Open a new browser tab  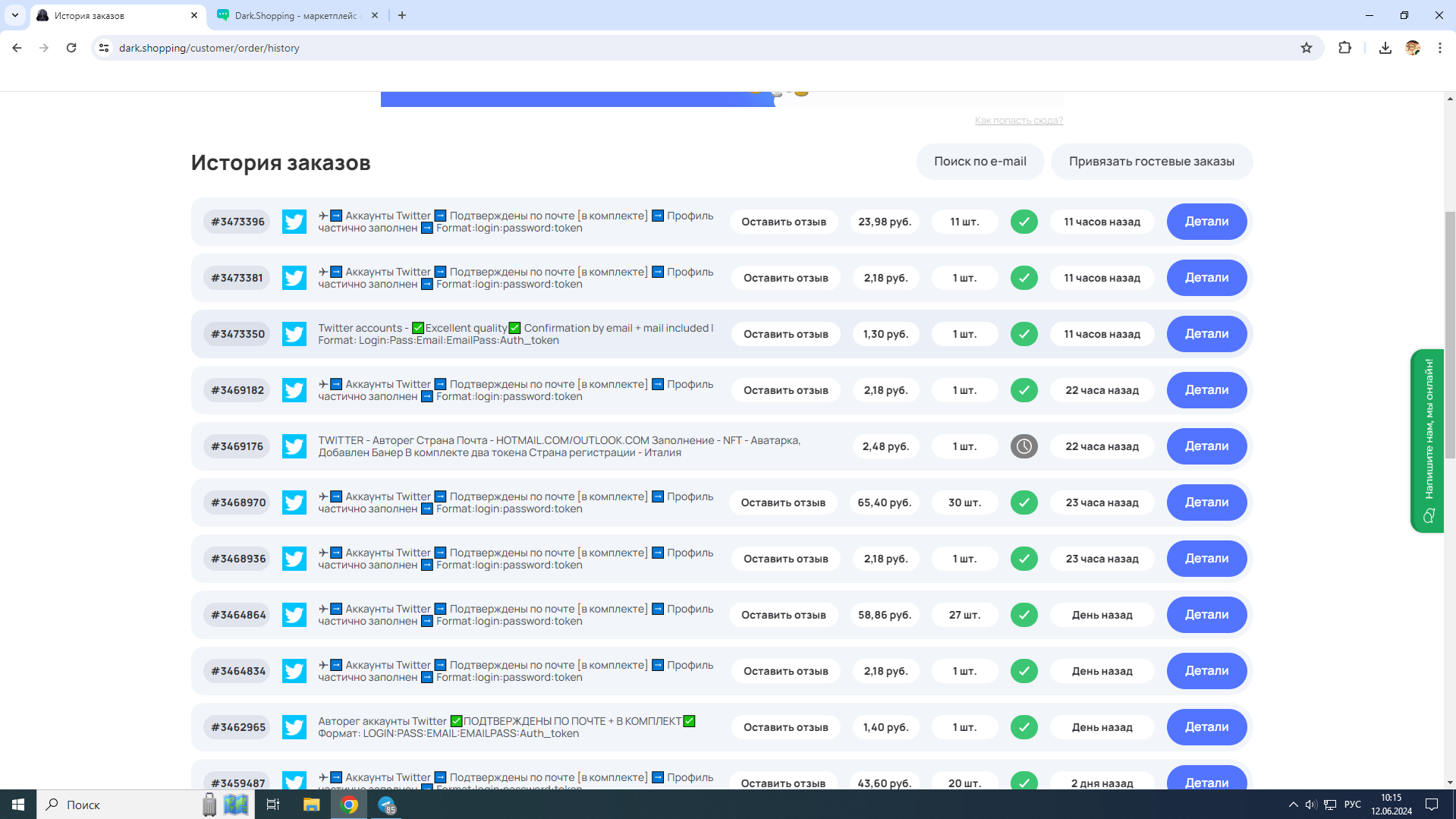(x=402, y=15)
